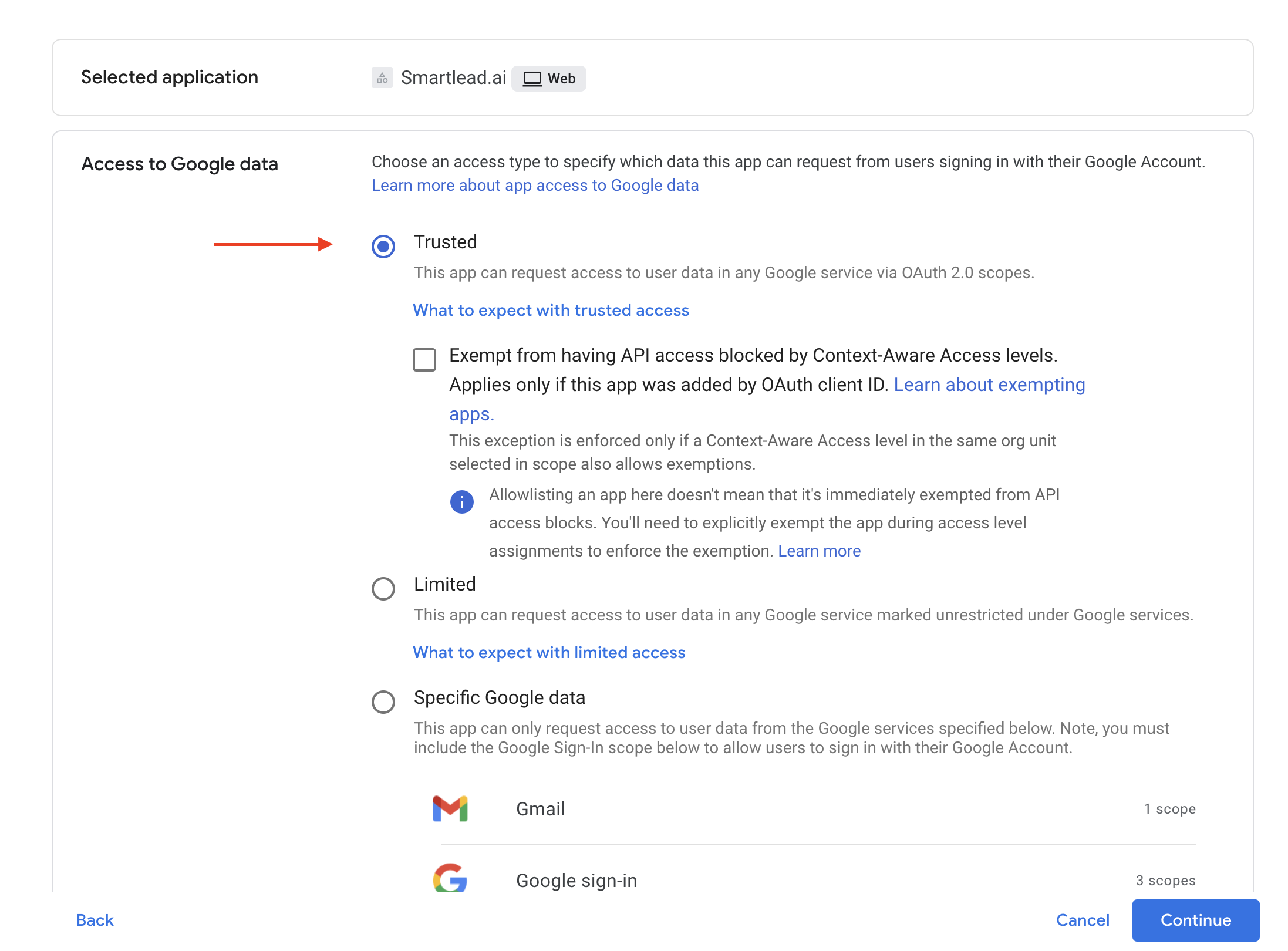This screenshot has height=951, width=1288.
Task: Open What to expect with trusted access
Action: click(551, 310)
